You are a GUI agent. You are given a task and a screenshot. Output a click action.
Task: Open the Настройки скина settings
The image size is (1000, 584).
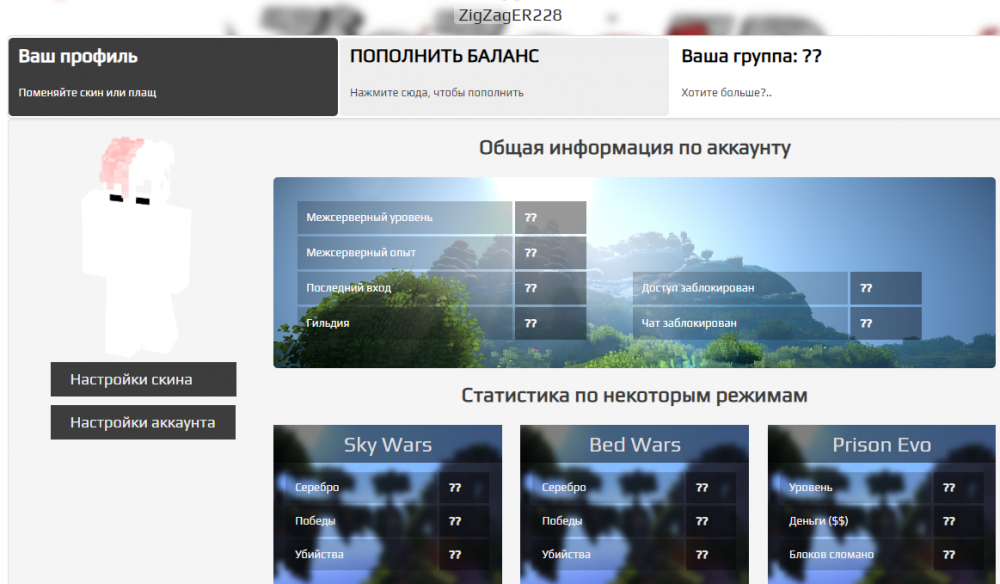click(143, 379)
